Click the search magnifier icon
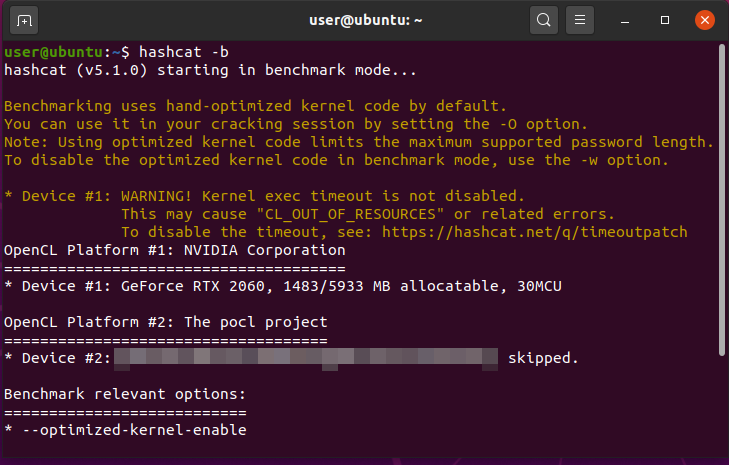The height and width of the screenshot is (465, 729). pyautogui.click(x=543, y=19)
